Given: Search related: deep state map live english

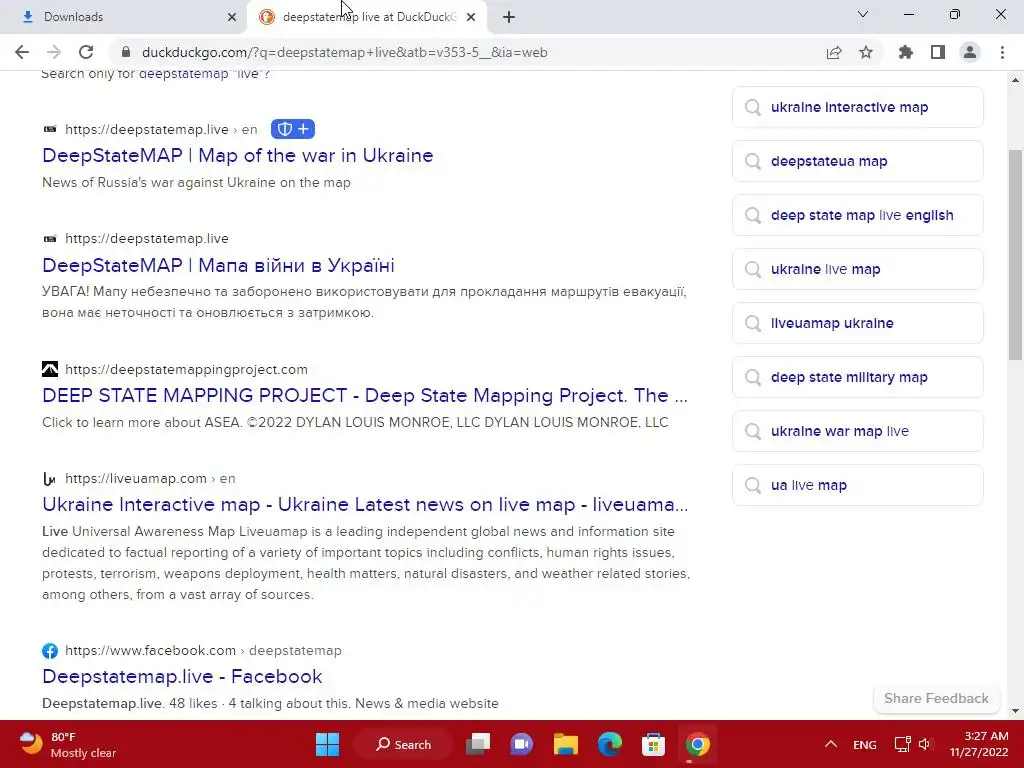Looking at the screenshot, I should (857, 216).
